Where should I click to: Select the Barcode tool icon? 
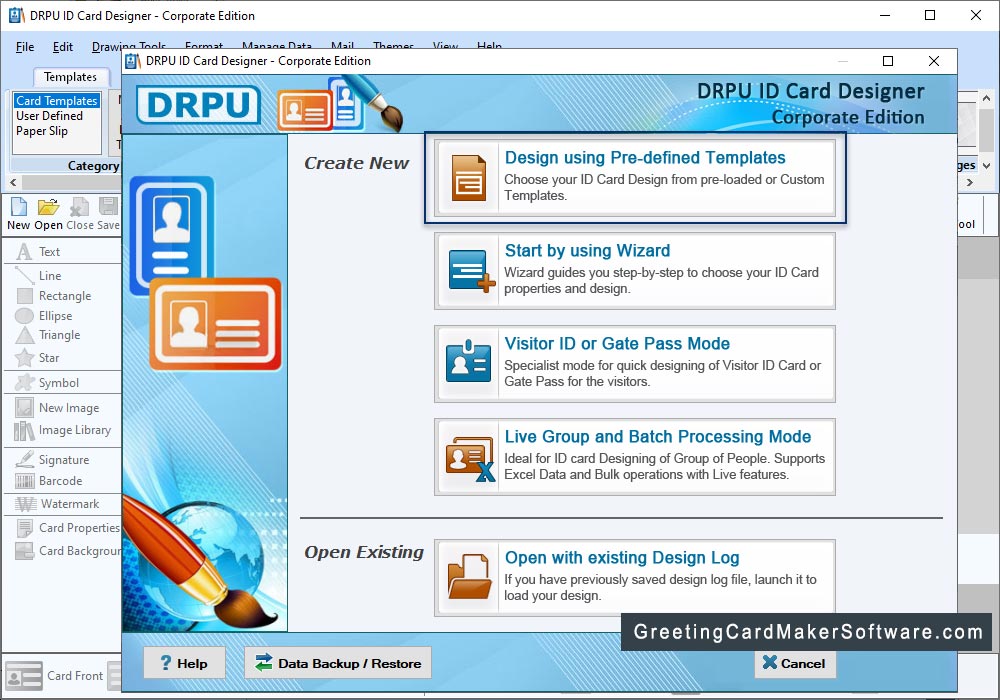coord(25,481)
